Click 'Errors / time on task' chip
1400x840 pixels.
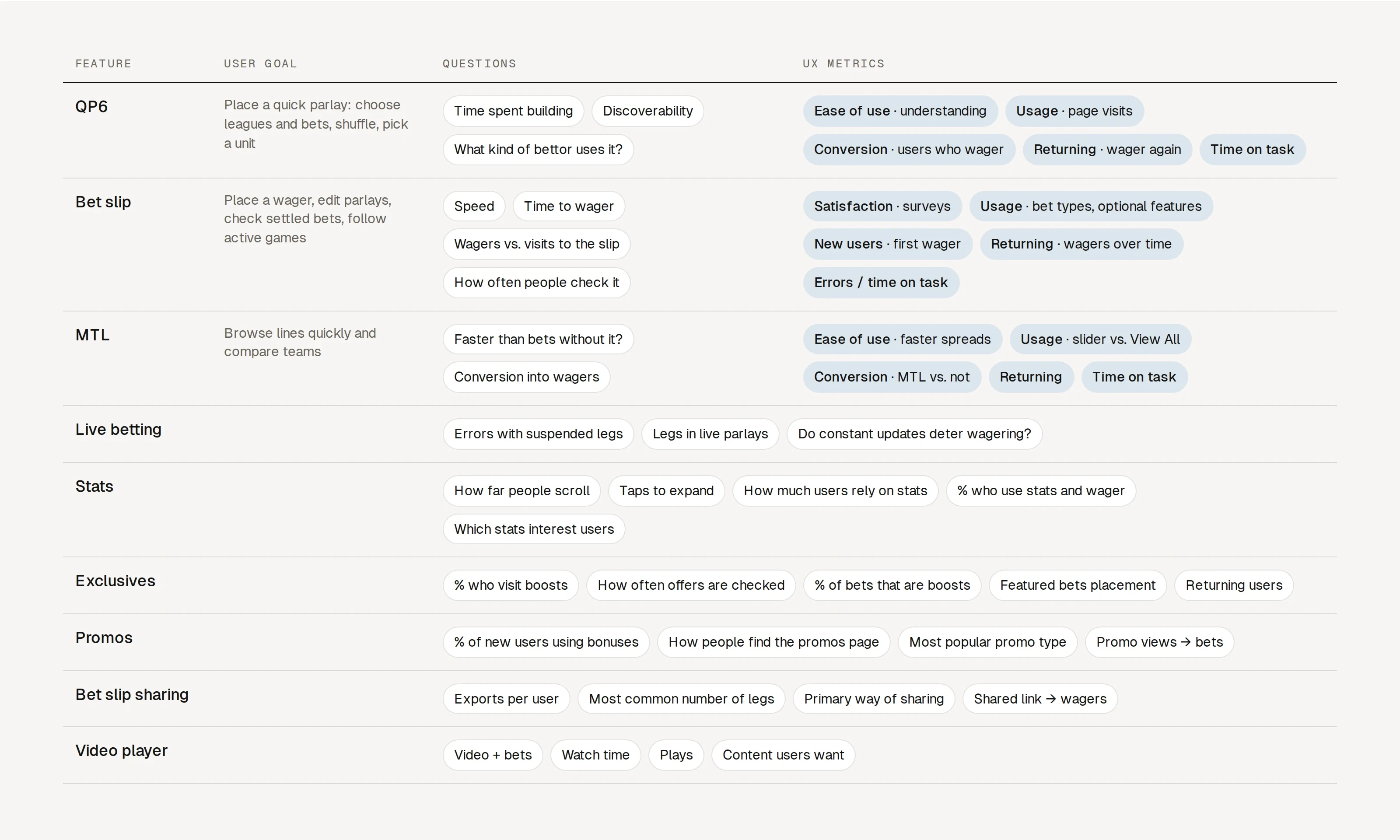click(881, 283)
